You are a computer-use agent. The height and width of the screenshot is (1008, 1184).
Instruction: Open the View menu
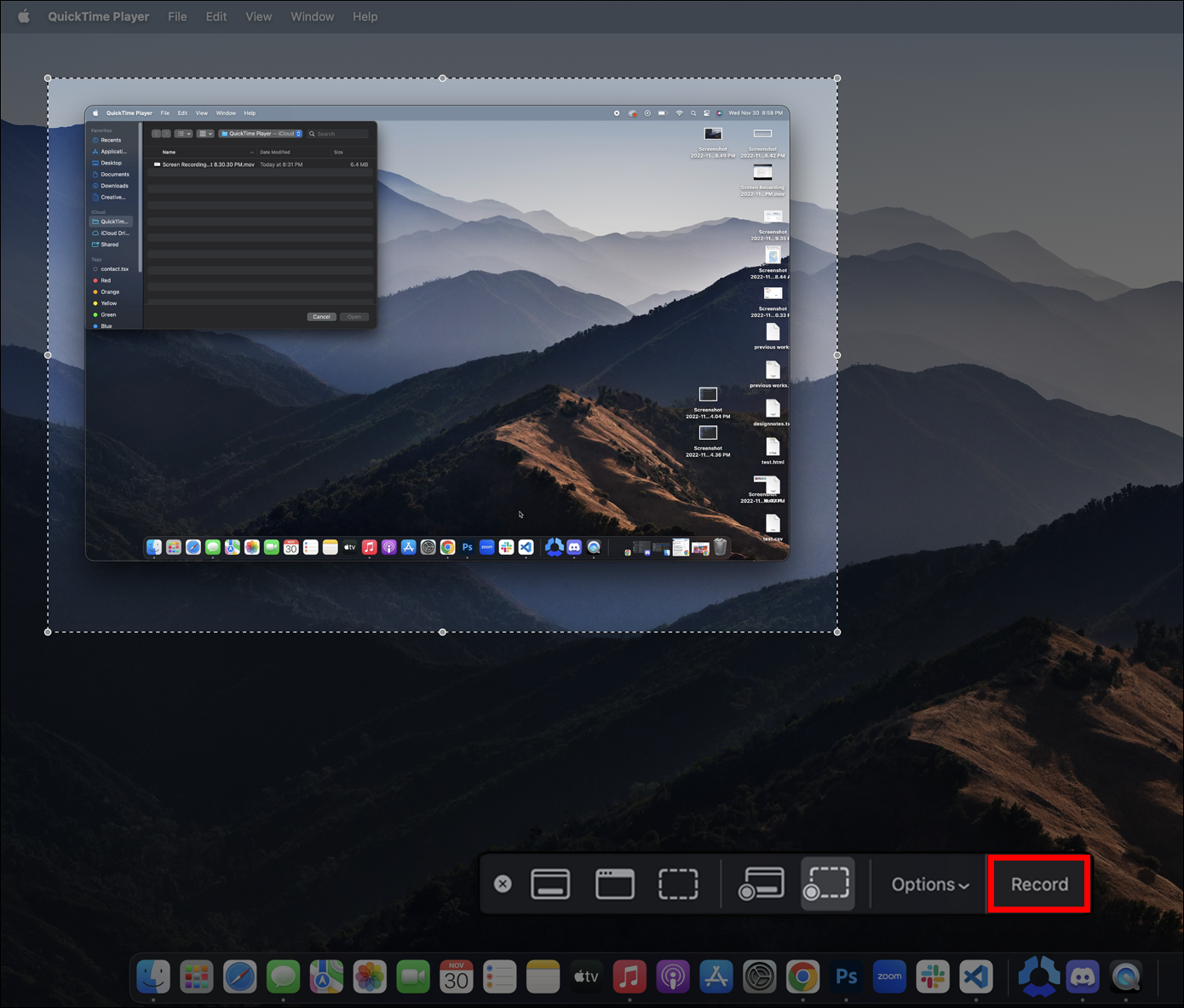258,16
